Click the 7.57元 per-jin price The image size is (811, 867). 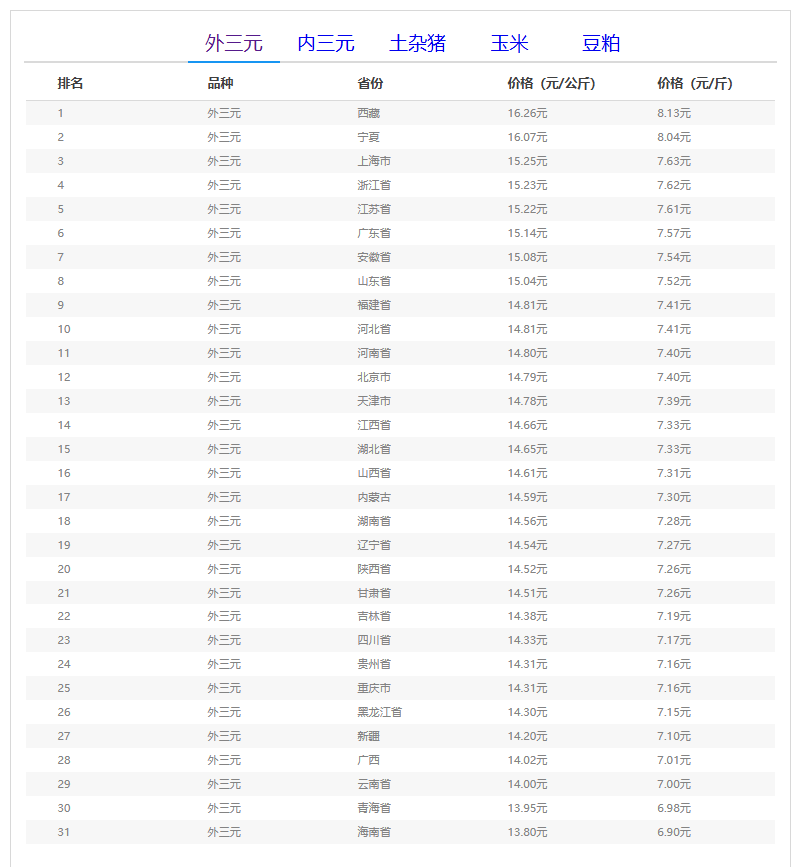tap(674, 233)
